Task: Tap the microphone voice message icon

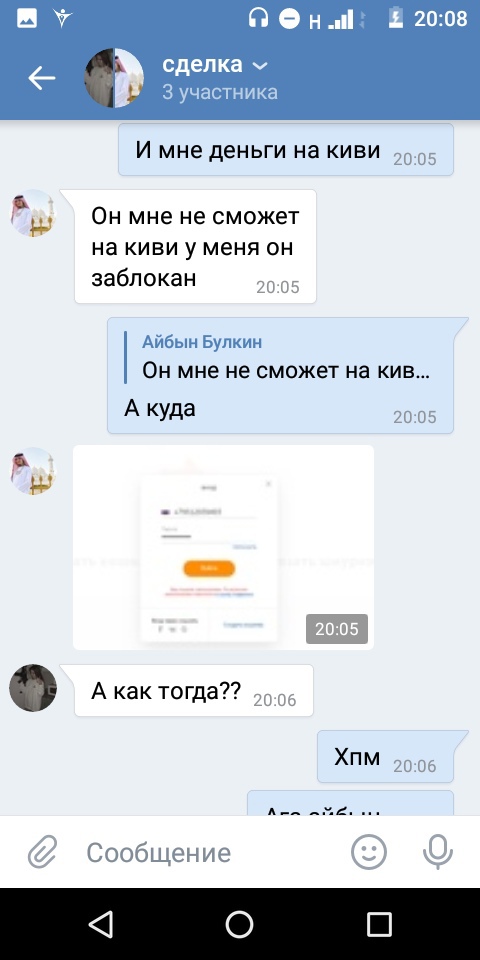Action: pos(438,852)
